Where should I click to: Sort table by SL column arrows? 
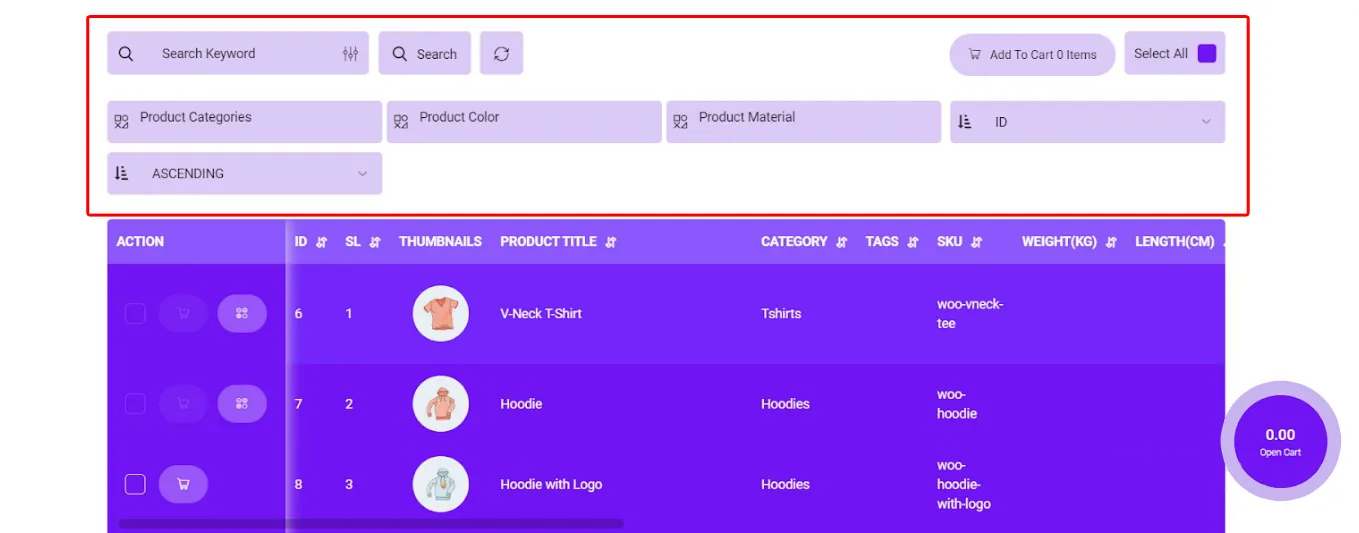(x=375, y=242)
